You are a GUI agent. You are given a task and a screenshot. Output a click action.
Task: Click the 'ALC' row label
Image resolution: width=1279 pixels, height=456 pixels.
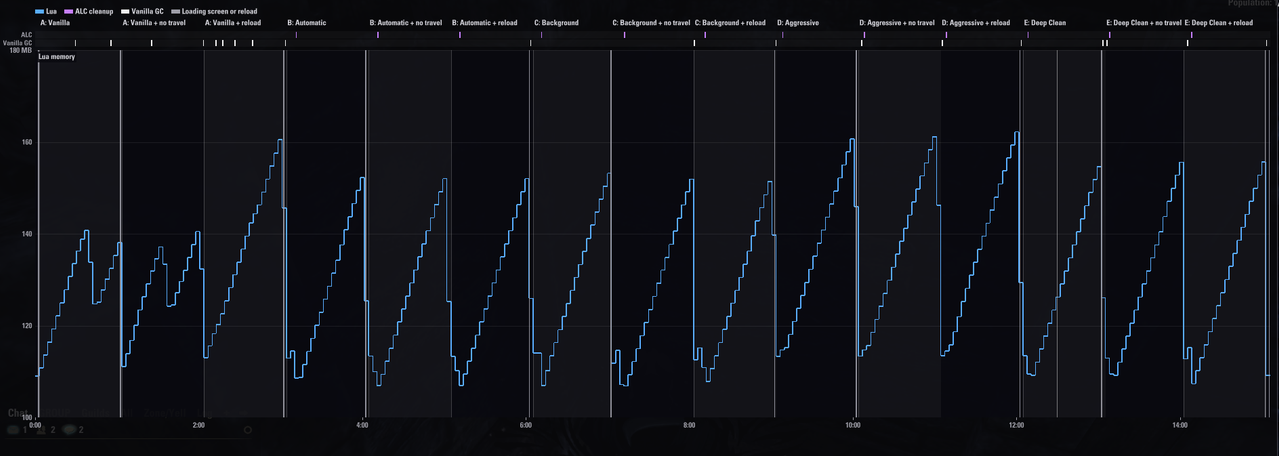pyautogui.click(x=27, y=35)
